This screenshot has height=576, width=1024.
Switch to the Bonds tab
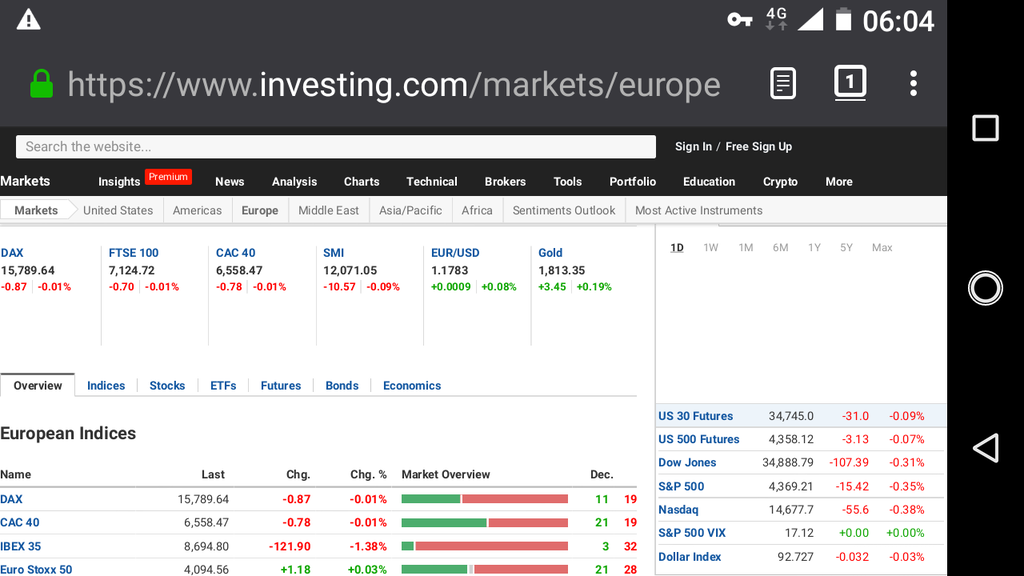click(342, 385)
